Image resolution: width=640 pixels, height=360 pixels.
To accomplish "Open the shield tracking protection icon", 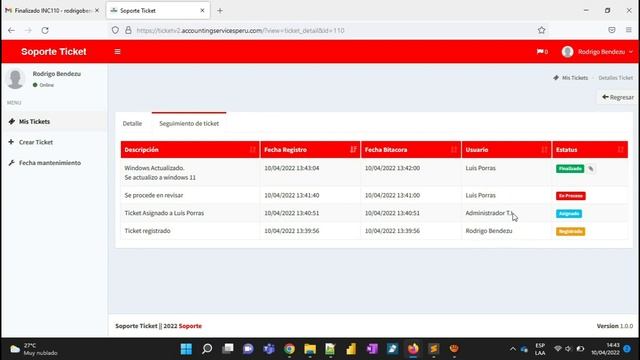I will (115, 30).
